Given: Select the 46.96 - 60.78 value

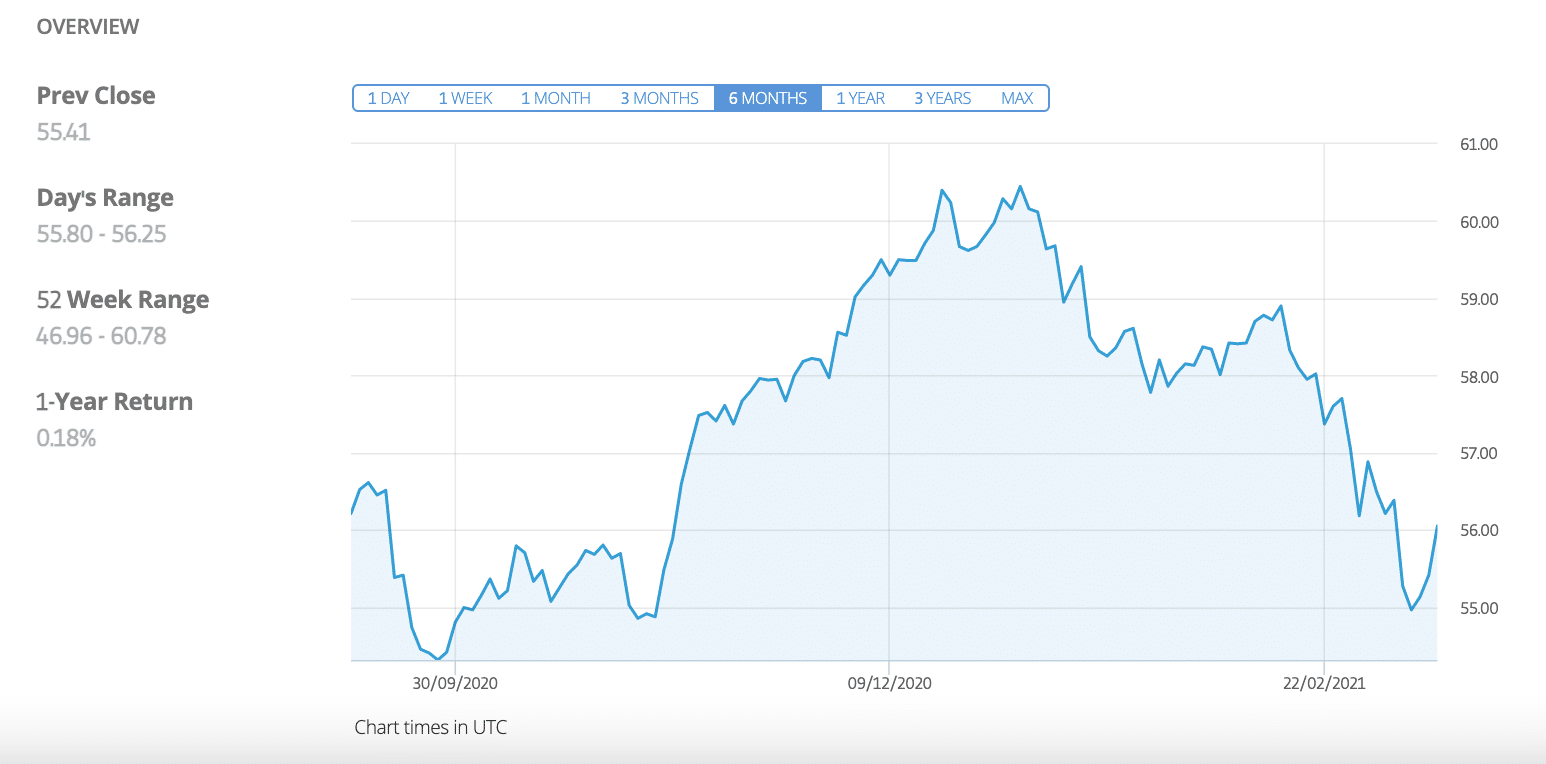Looking at the screenshot, I should click(x=101, y=336).
